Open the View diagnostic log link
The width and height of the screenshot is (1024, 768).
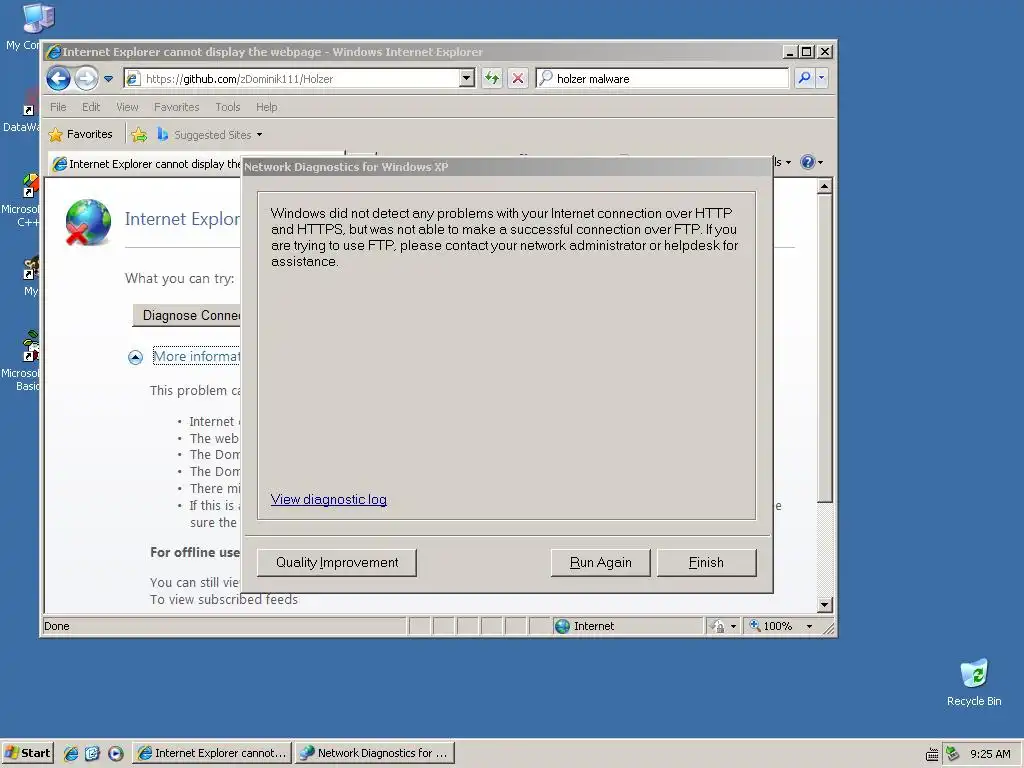[x=328, y=500]
